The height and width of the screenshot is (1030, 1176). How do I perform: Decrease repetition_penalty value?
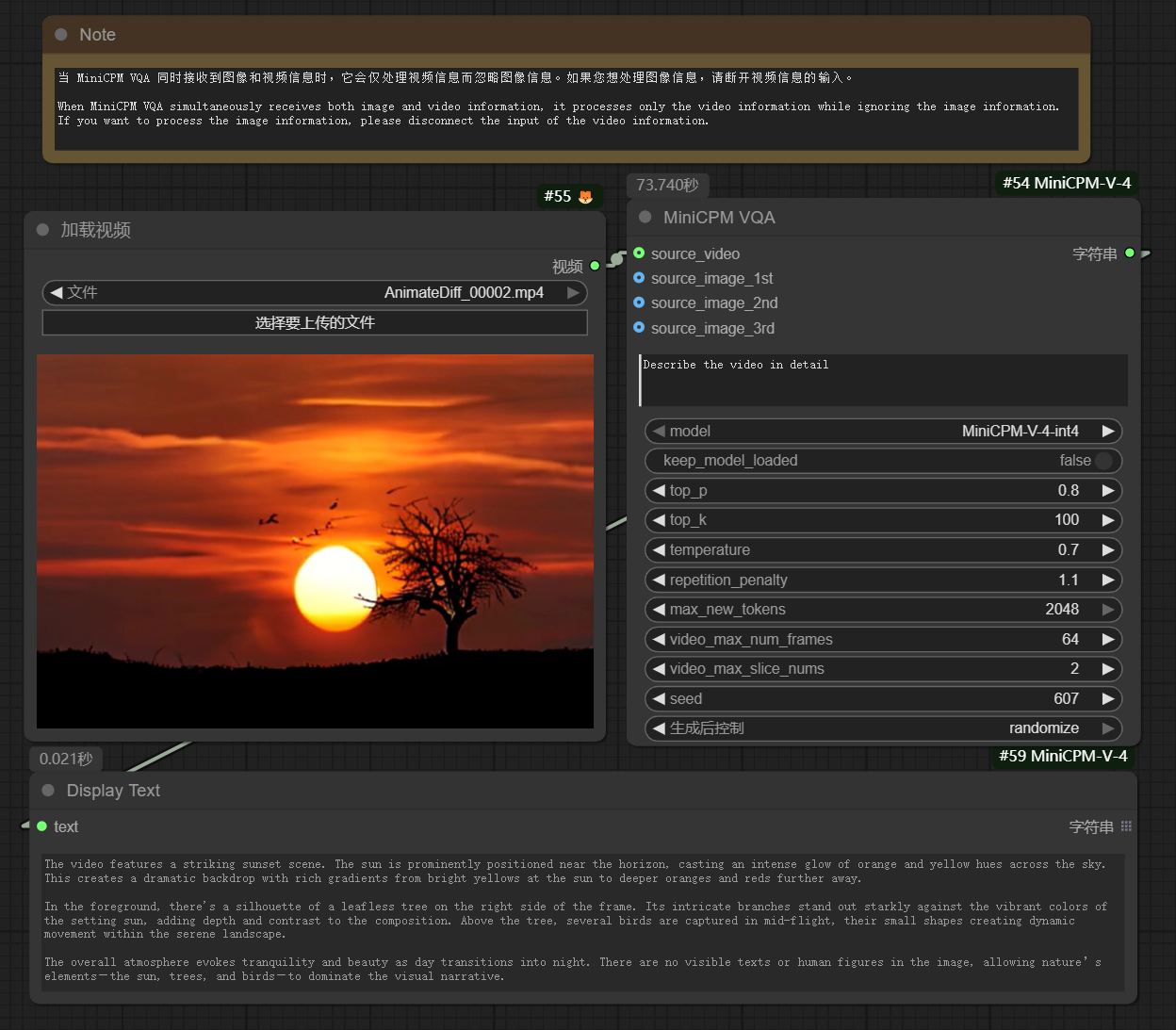point(659,580)
